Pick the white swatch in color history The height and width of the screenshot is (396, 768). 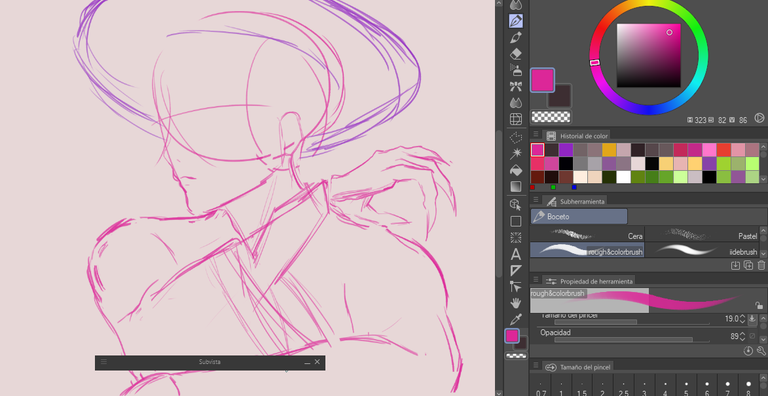point(623,177)
